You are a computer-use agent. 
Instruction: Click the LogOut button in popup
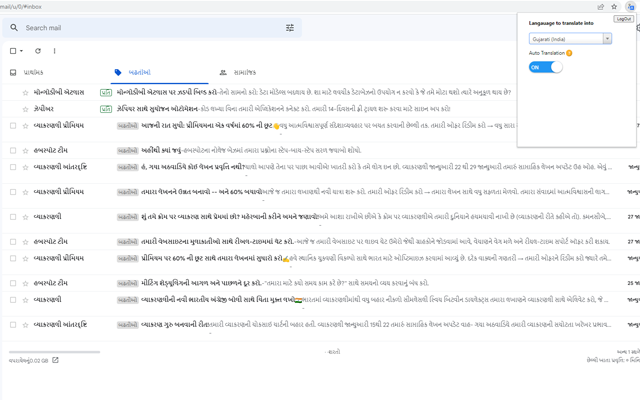[x=623, y=19]
